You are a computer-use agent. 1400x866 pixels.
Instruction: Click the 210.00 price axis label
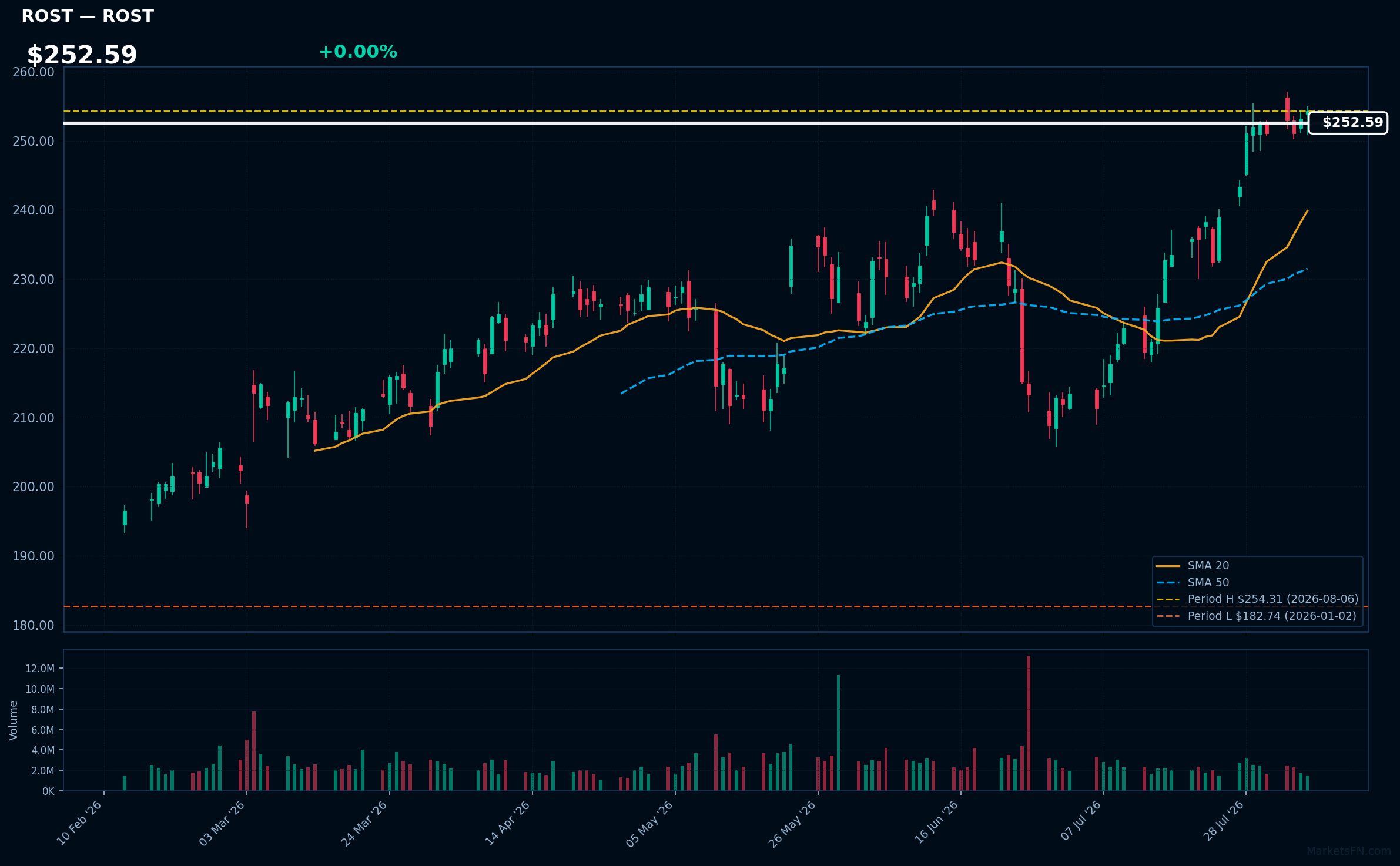(x=34, y=418)
